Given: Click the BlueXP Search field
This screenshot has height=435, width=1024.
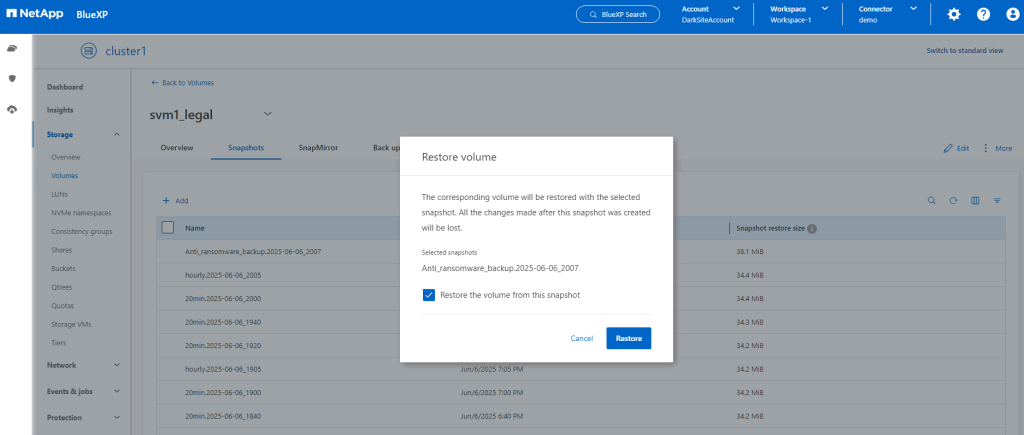Looking at the screenshot, I should point(617,14).
